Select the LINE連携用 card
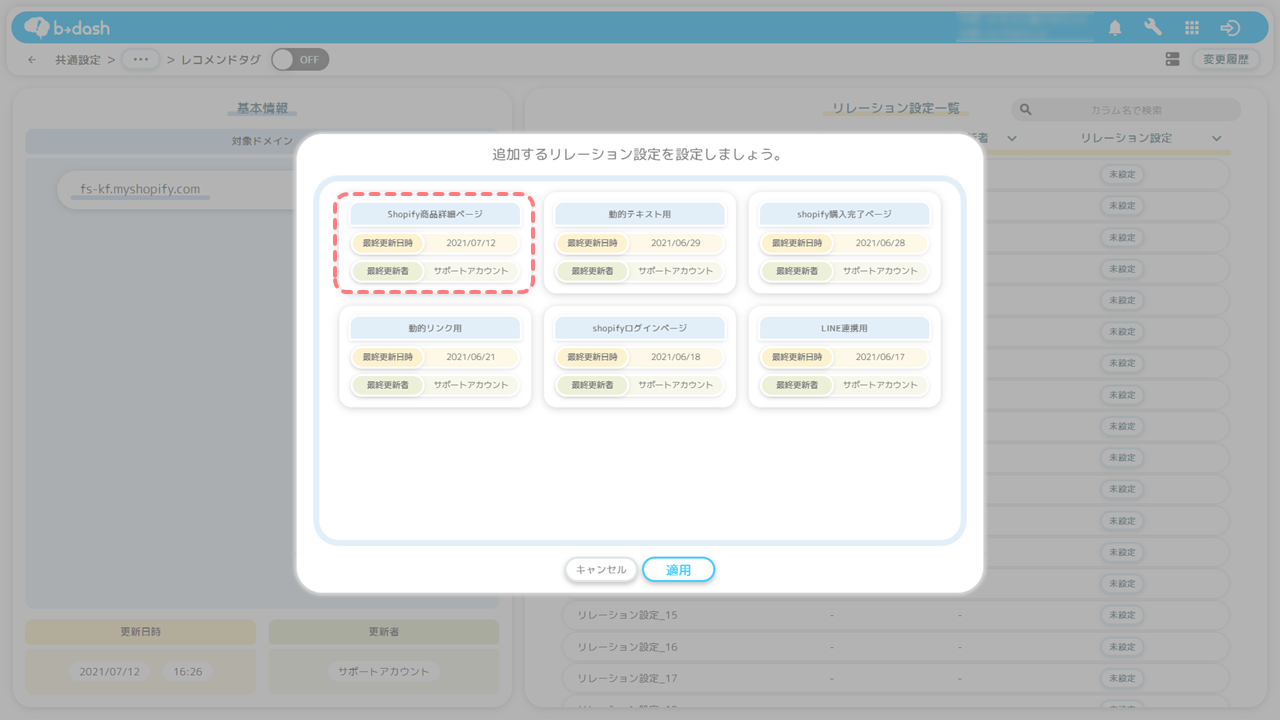 845,357
